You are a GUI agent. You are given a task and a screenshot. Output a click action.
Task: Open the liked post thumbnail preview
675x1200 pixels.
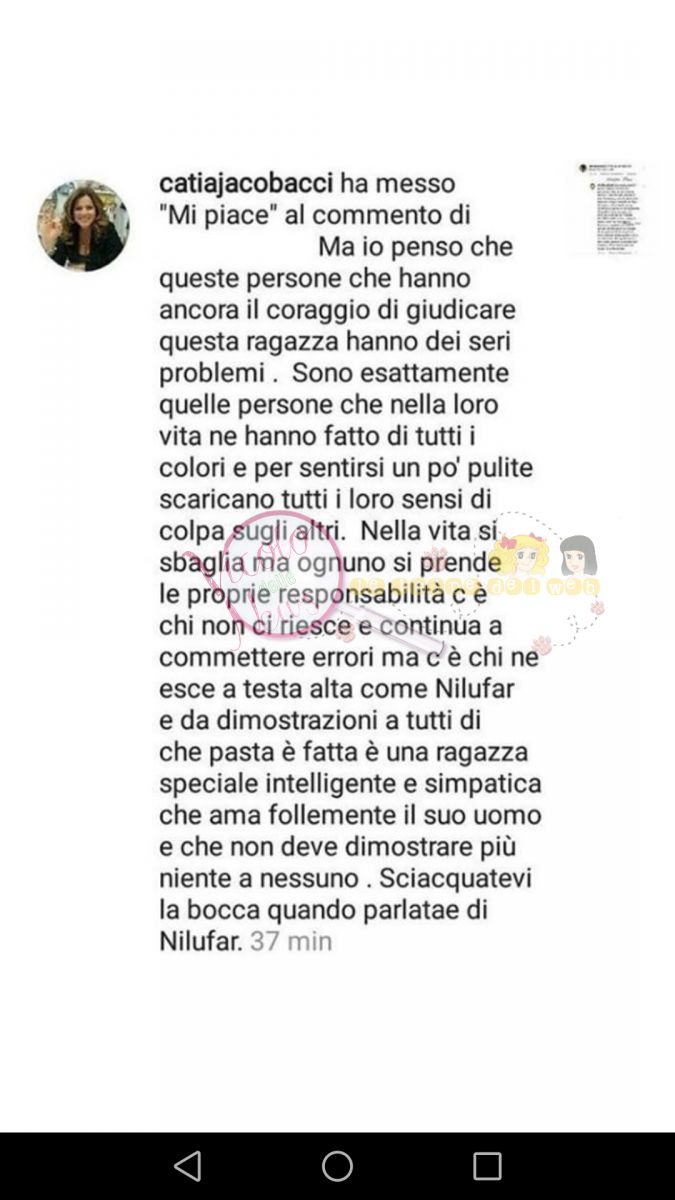(x=611, y=208)
